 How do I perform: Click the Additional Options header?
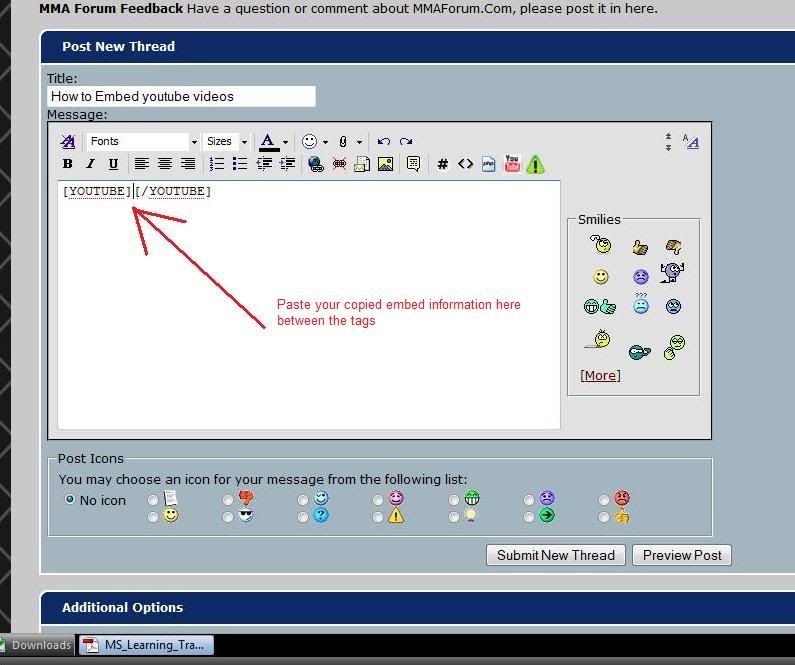[x=123, y=607]
